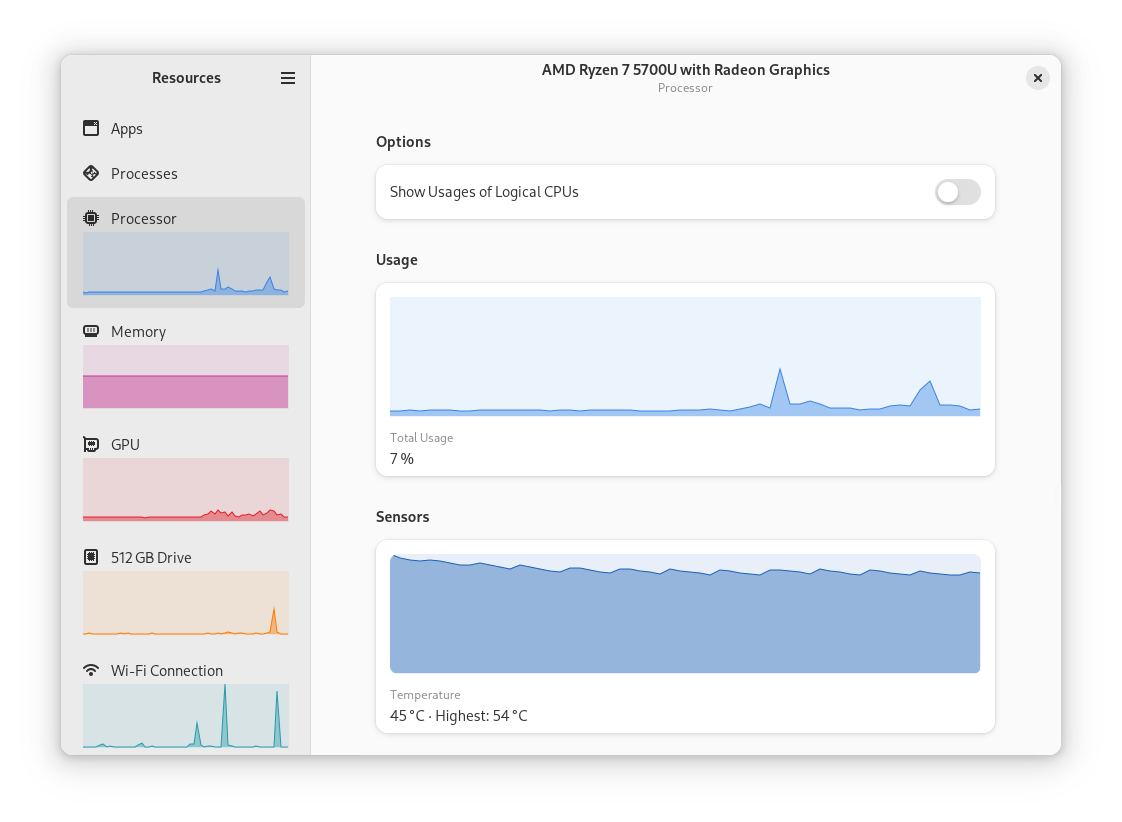Open the Apps page in sidebar
Viewport: 1122px width, 822px height.
pyautogui.click(x=127, y=129)
